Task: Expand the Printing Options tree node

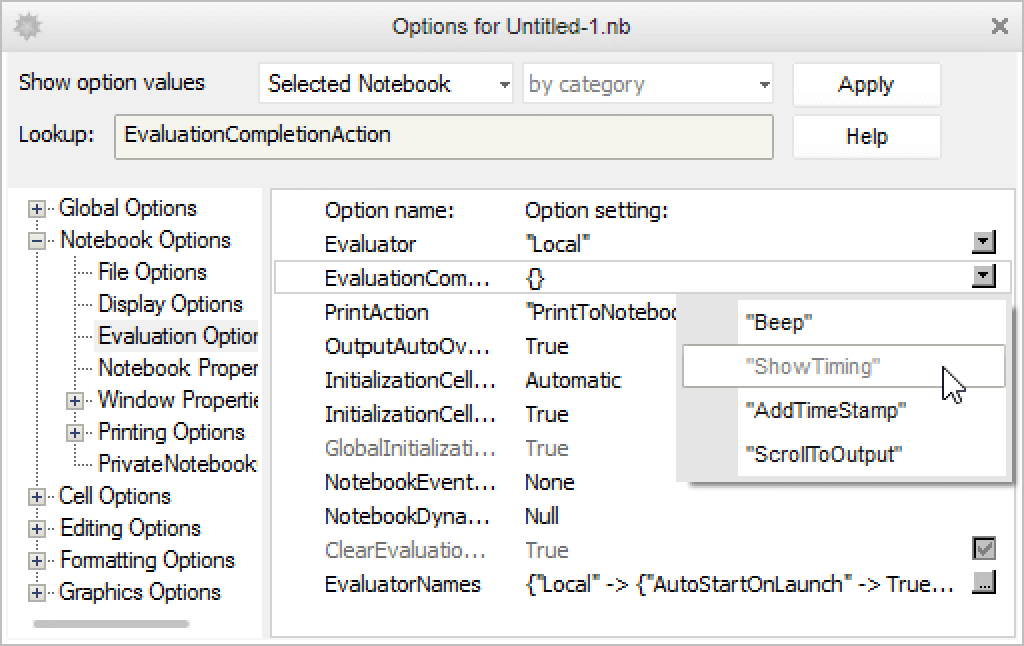Action: click(x=76, y=433)
